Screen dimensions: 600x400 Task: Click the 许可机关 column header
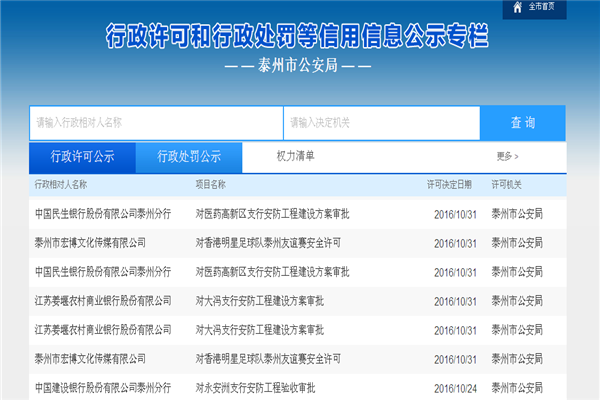point(507,185)
